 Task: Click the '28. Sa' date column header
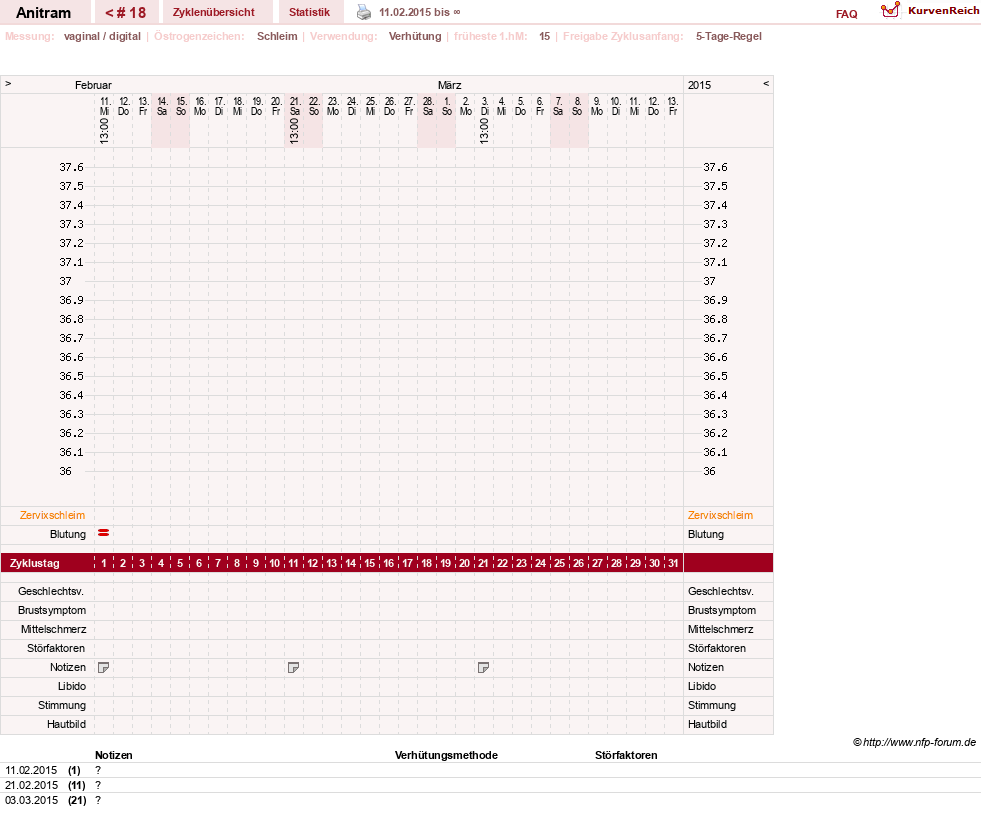428,106
